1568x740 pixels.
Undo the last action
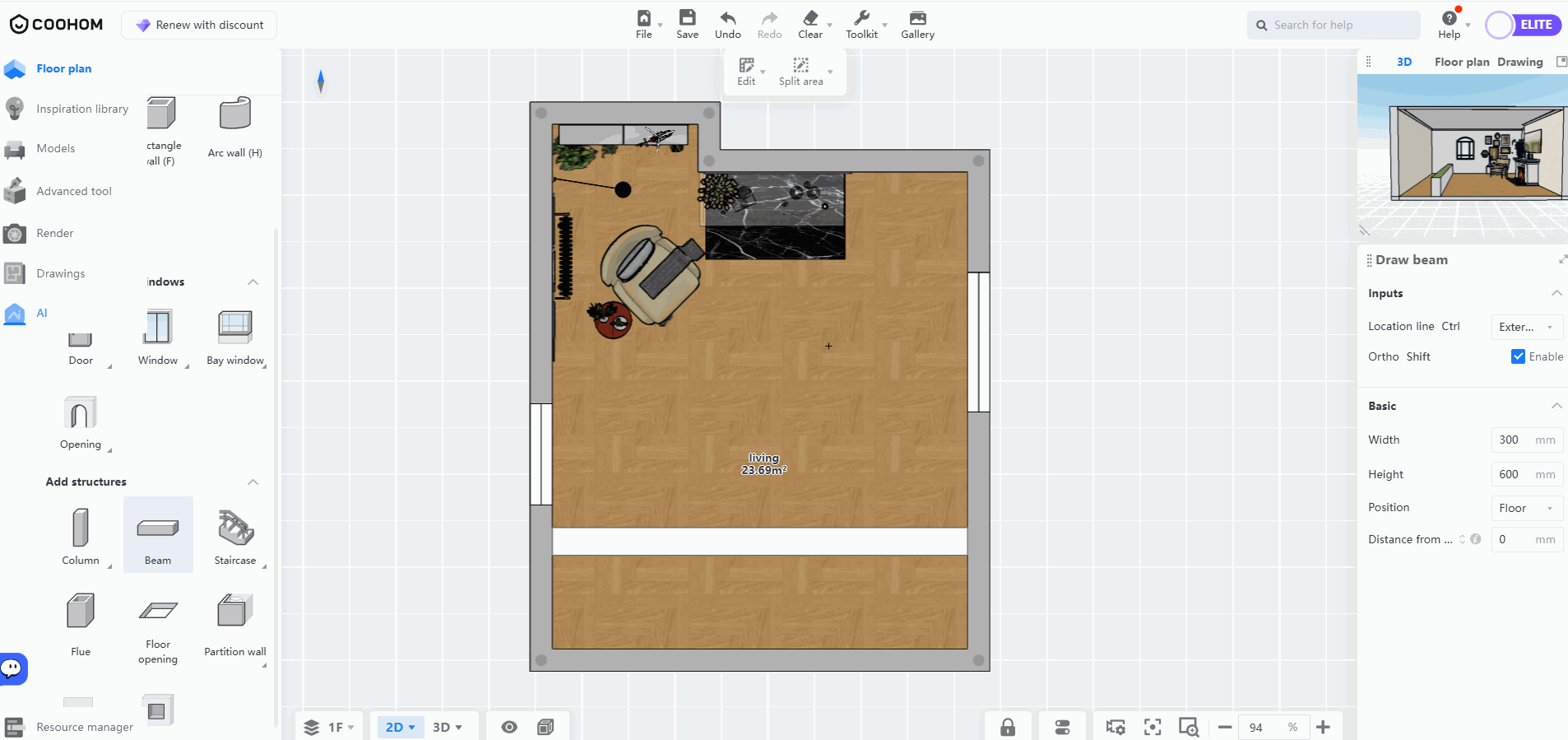[x=727, y=24]
